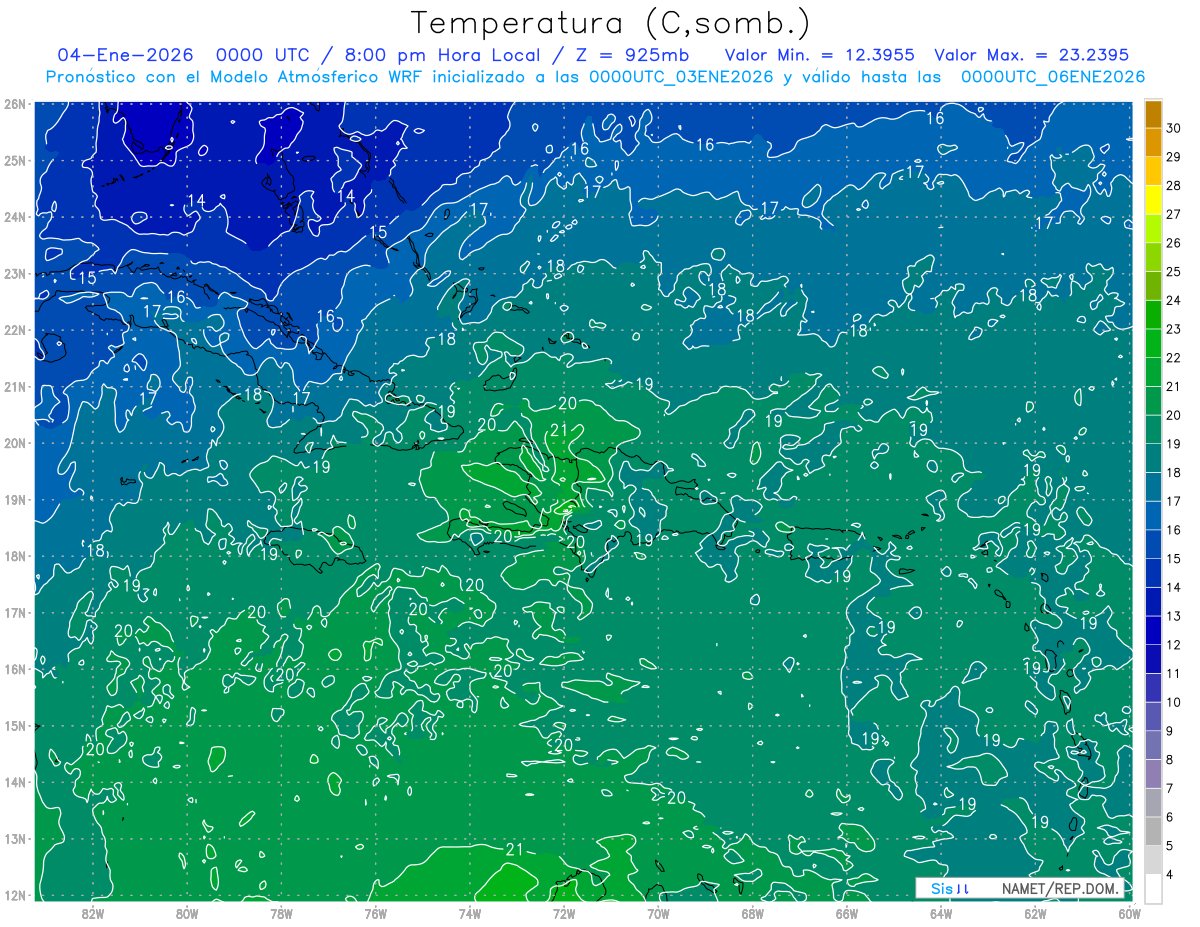Click latitude axis label 23N

click(x=13, y=273)
